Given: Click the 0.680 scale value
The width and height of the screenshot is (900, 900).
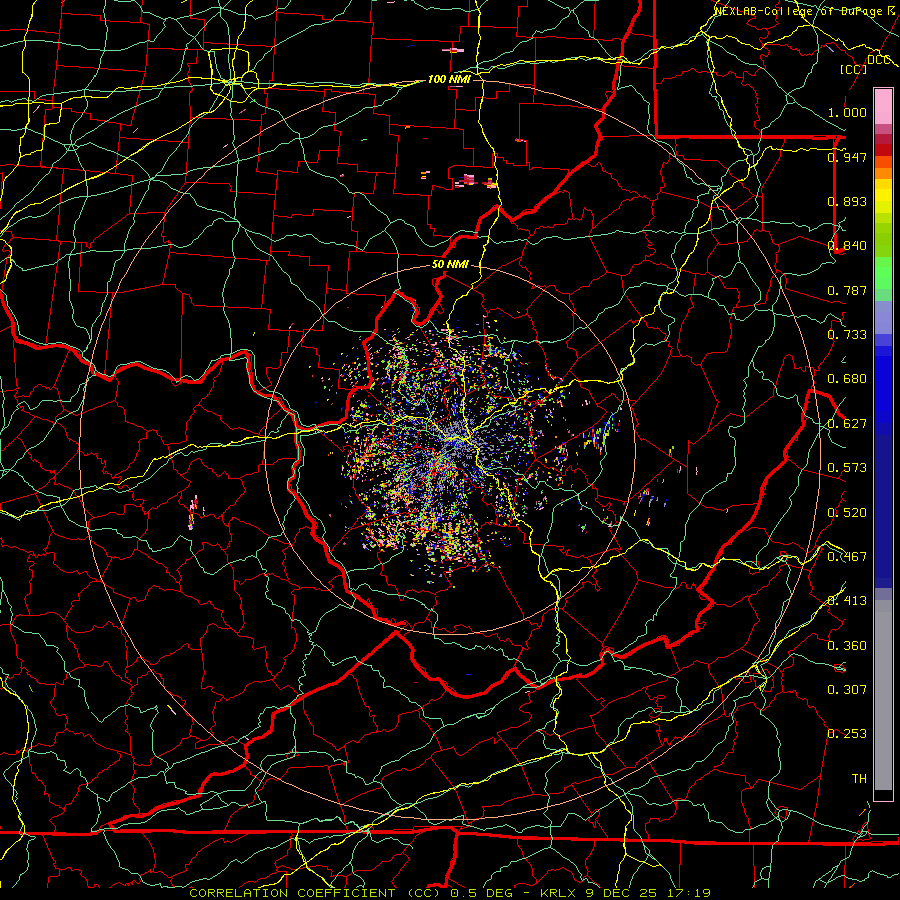Looking at the screenshot, I should pyautogui.click(x=847, y=379).
